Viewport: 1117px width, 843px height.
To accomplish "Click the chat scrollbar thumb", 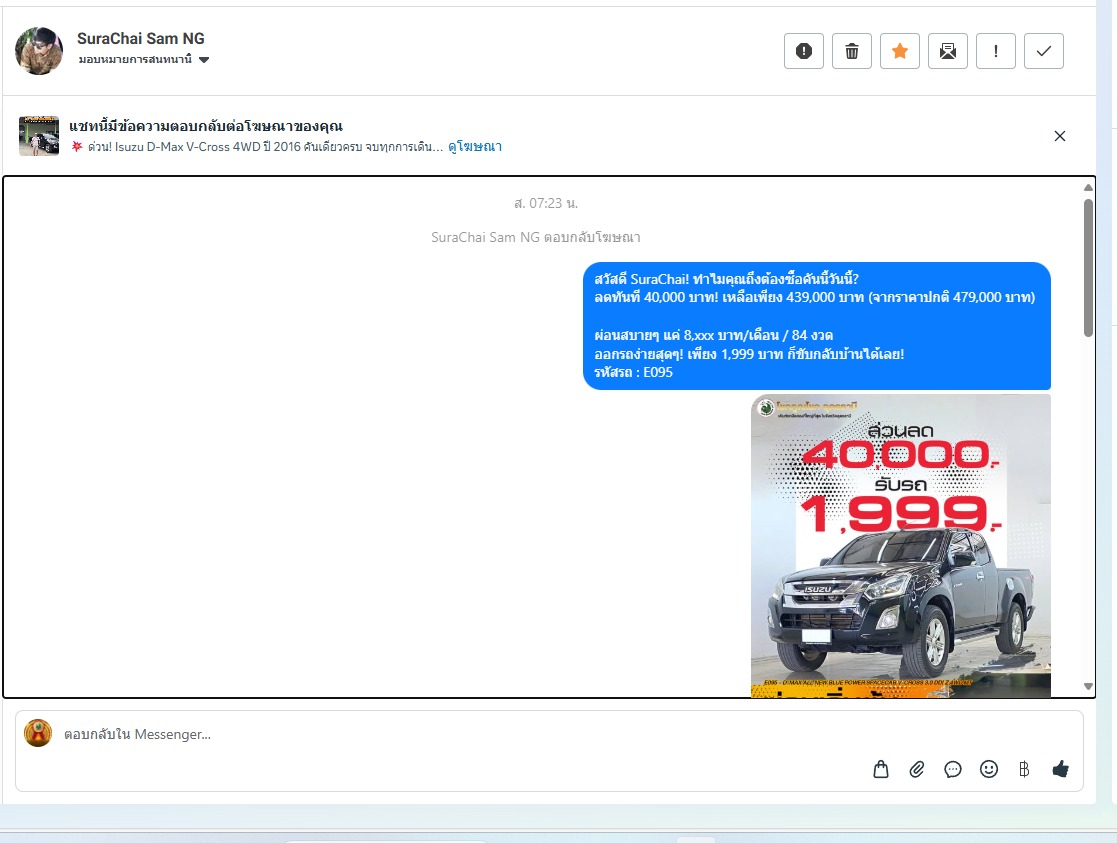I will coord(1089,268).
